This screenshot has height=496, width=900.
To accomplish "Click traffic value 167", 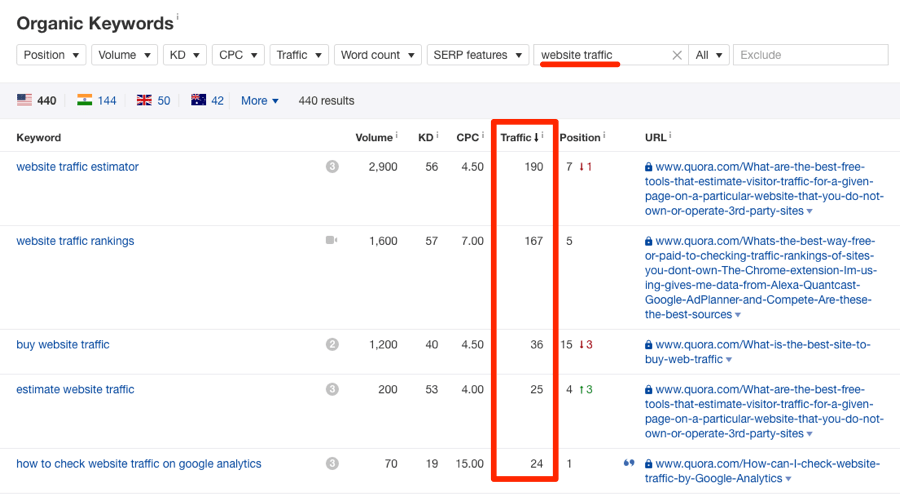I will [x=533, y=241].
